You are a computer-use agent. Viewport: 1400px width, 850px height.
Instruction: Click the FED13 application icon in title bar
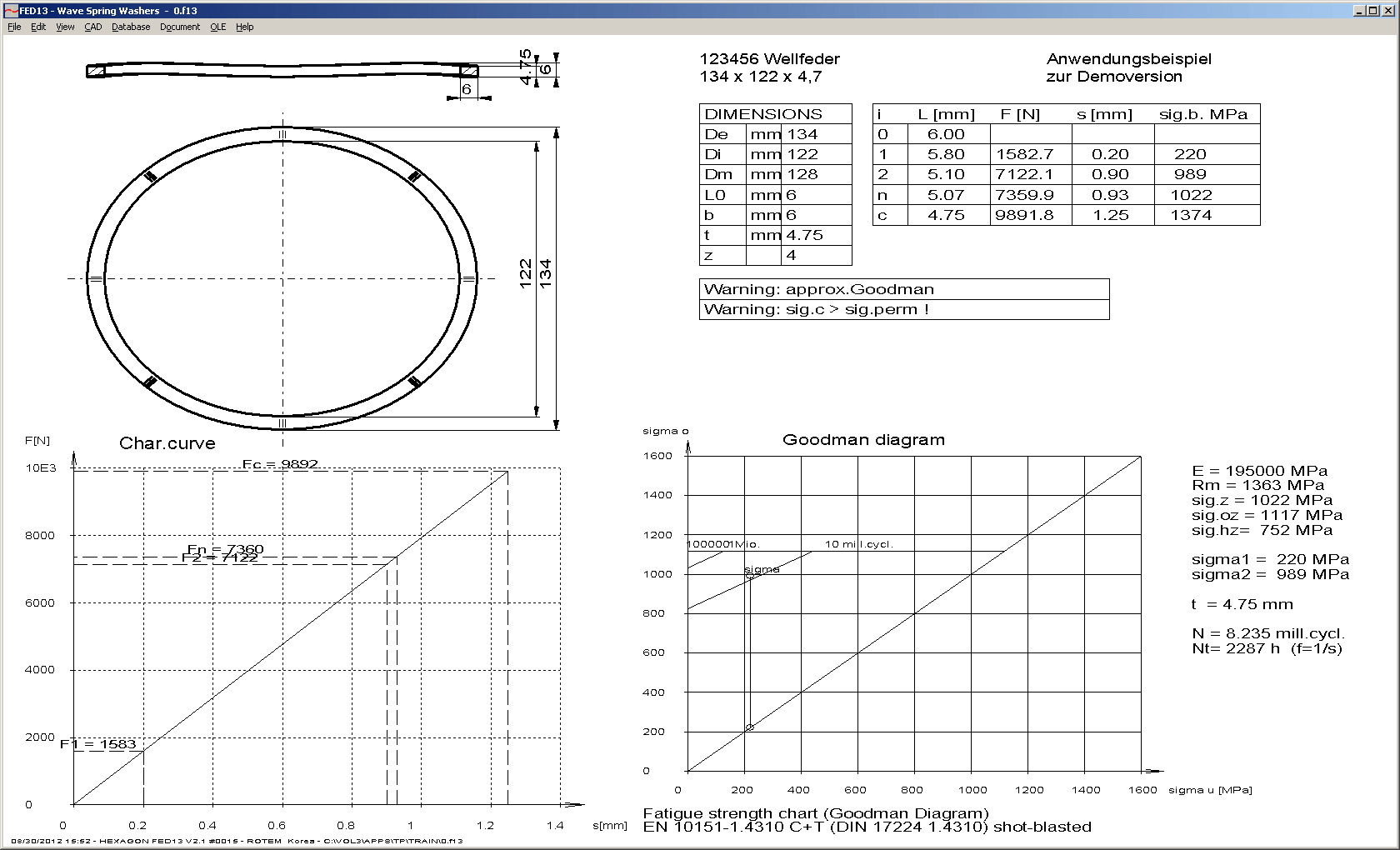tap(11, 11)
